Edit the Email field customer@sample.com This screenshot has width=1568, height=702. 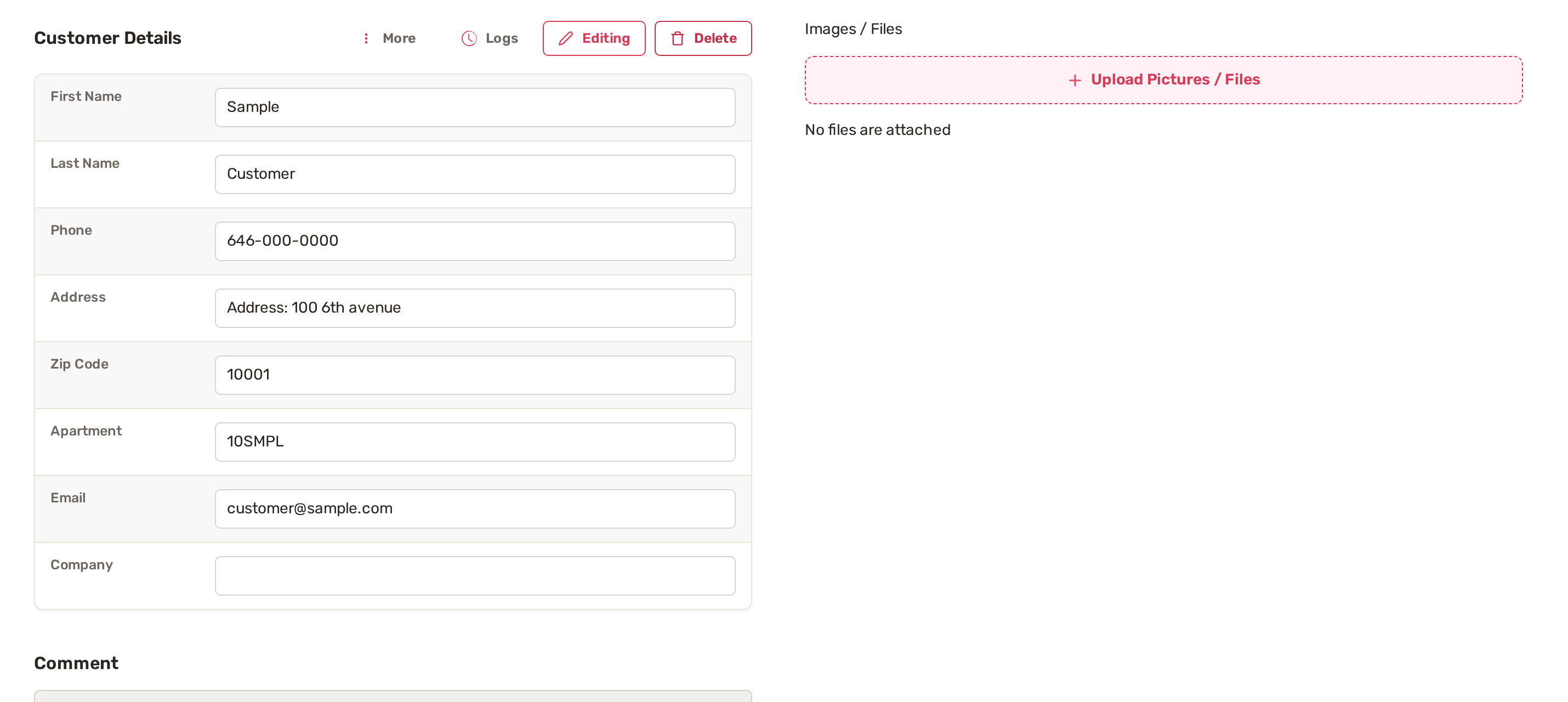coord(475,509)
